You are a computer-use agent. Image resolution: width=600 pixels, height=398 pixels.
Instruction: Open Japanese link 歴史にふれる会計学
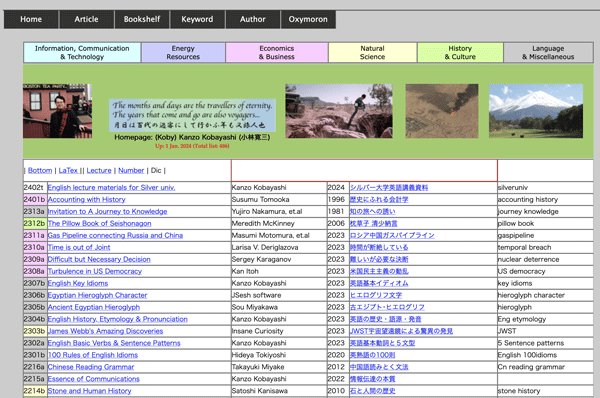[379, 199]
